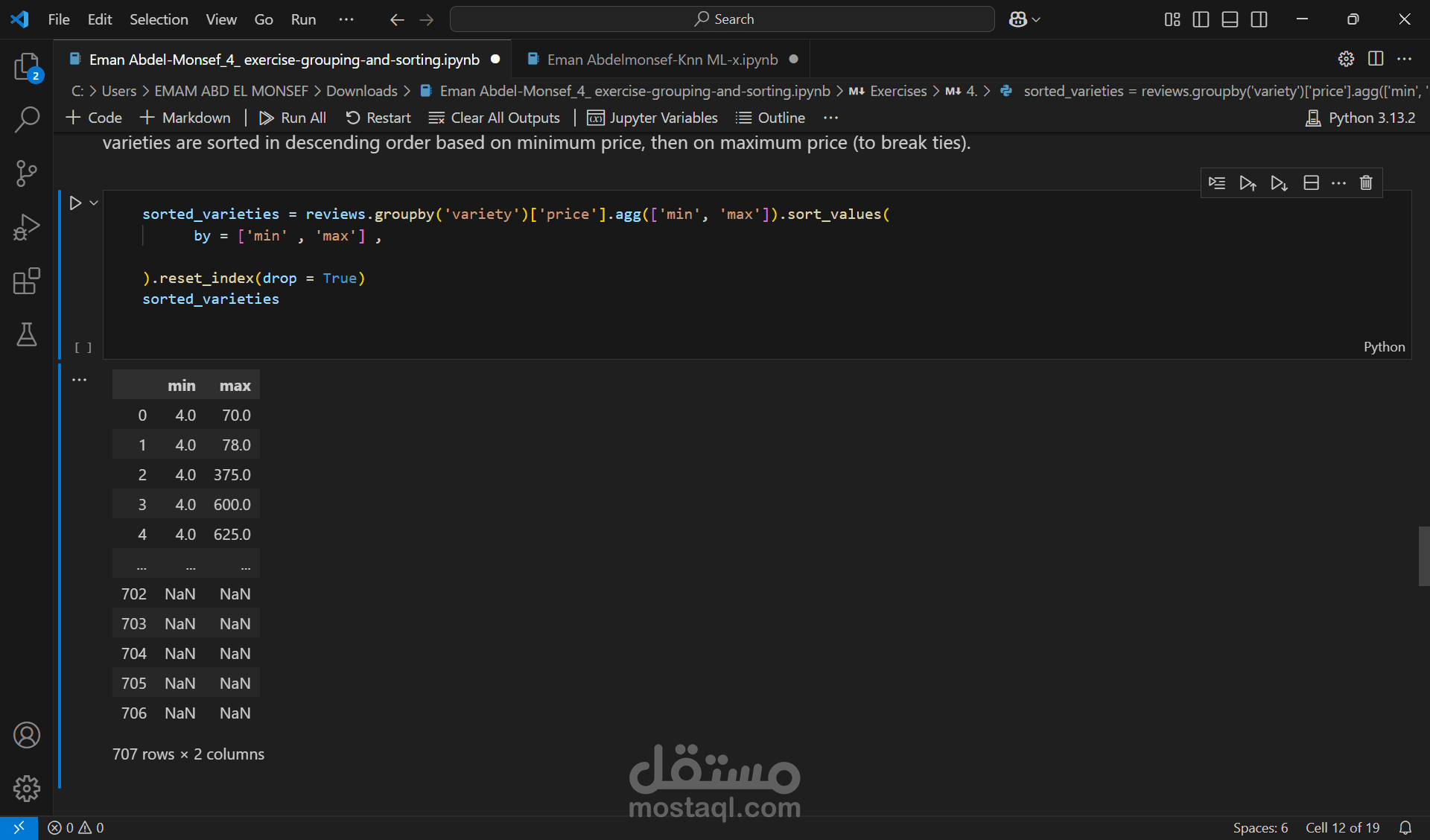Viewport: 1430px width, 840px height.
Task: Toggle the primary side bar layout
Action: coord(1201,19)
